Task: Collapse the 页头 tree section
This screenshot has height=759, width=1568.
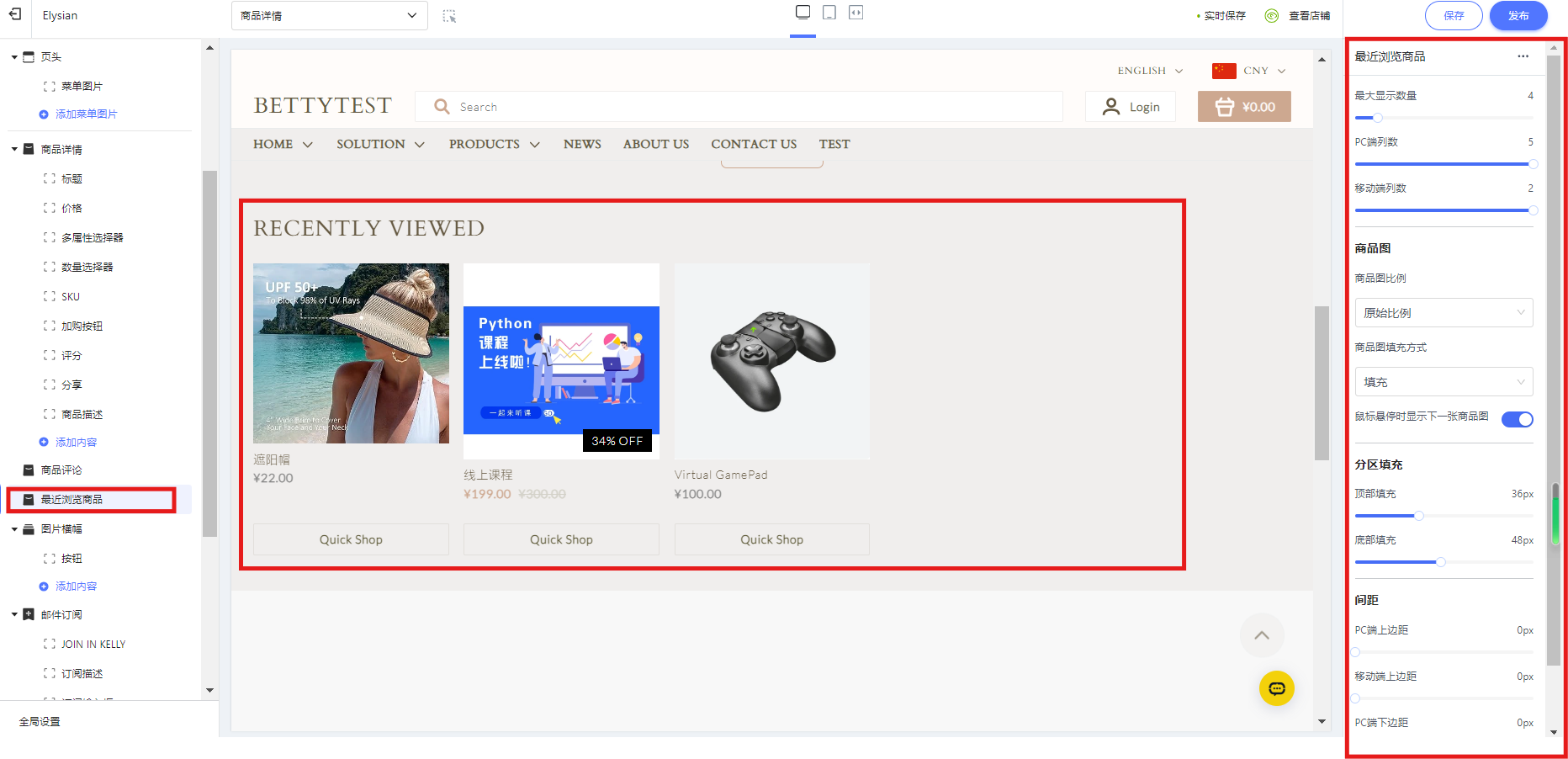Action: pos(14,57)
